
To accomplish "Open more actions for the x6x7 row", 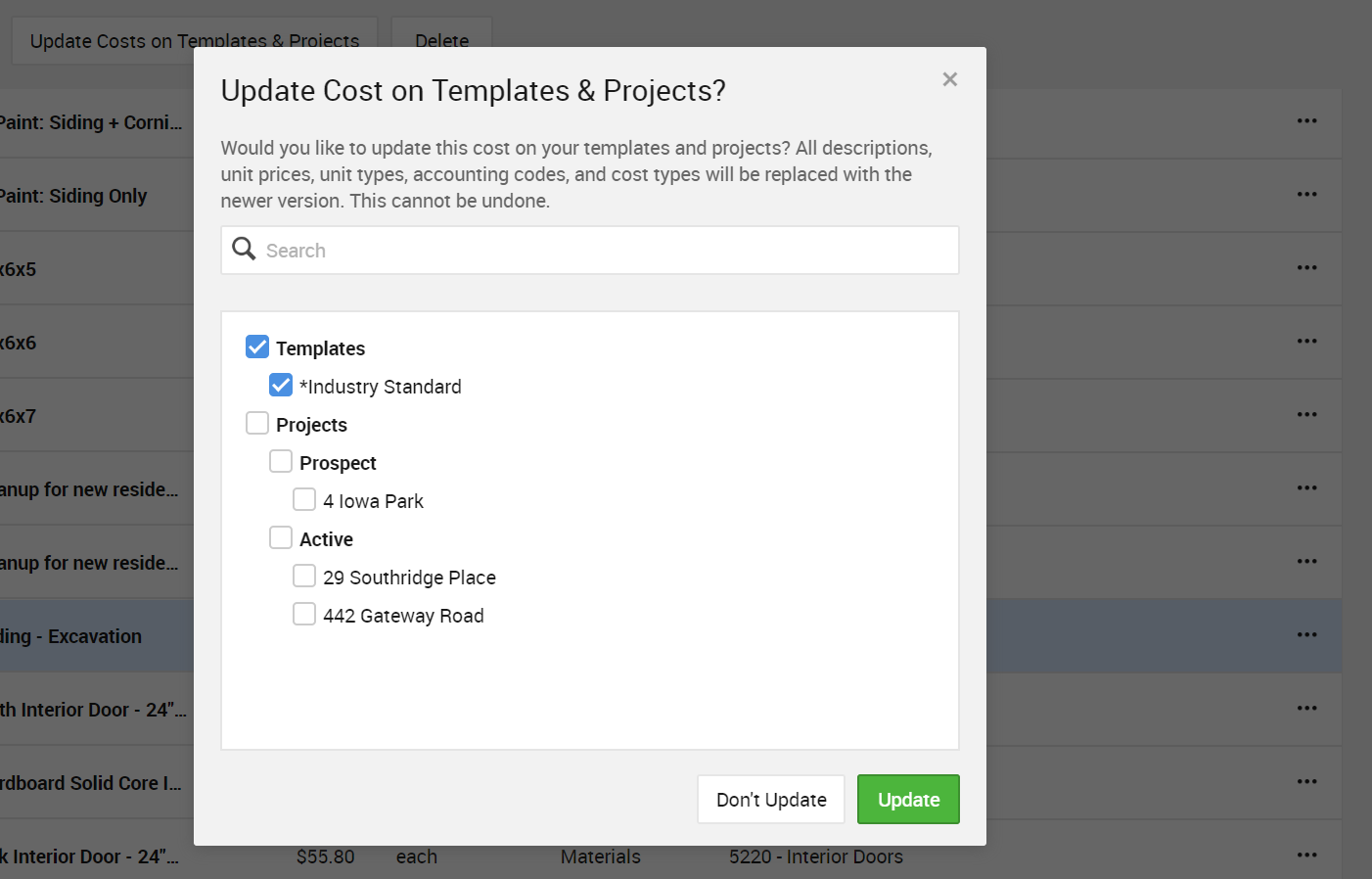I will [1306, 415].
